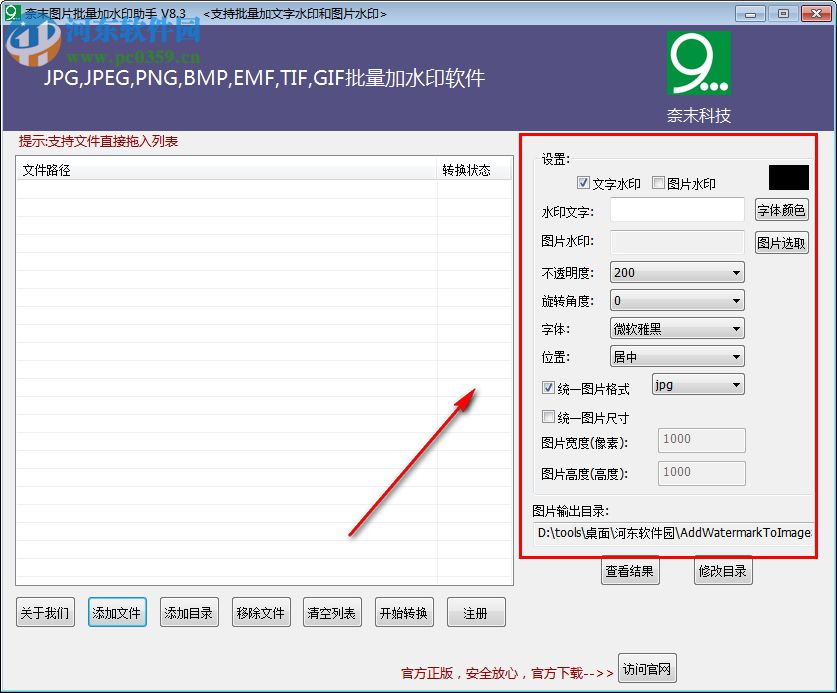Click the 字体颜色 button

tap(781, 211)
